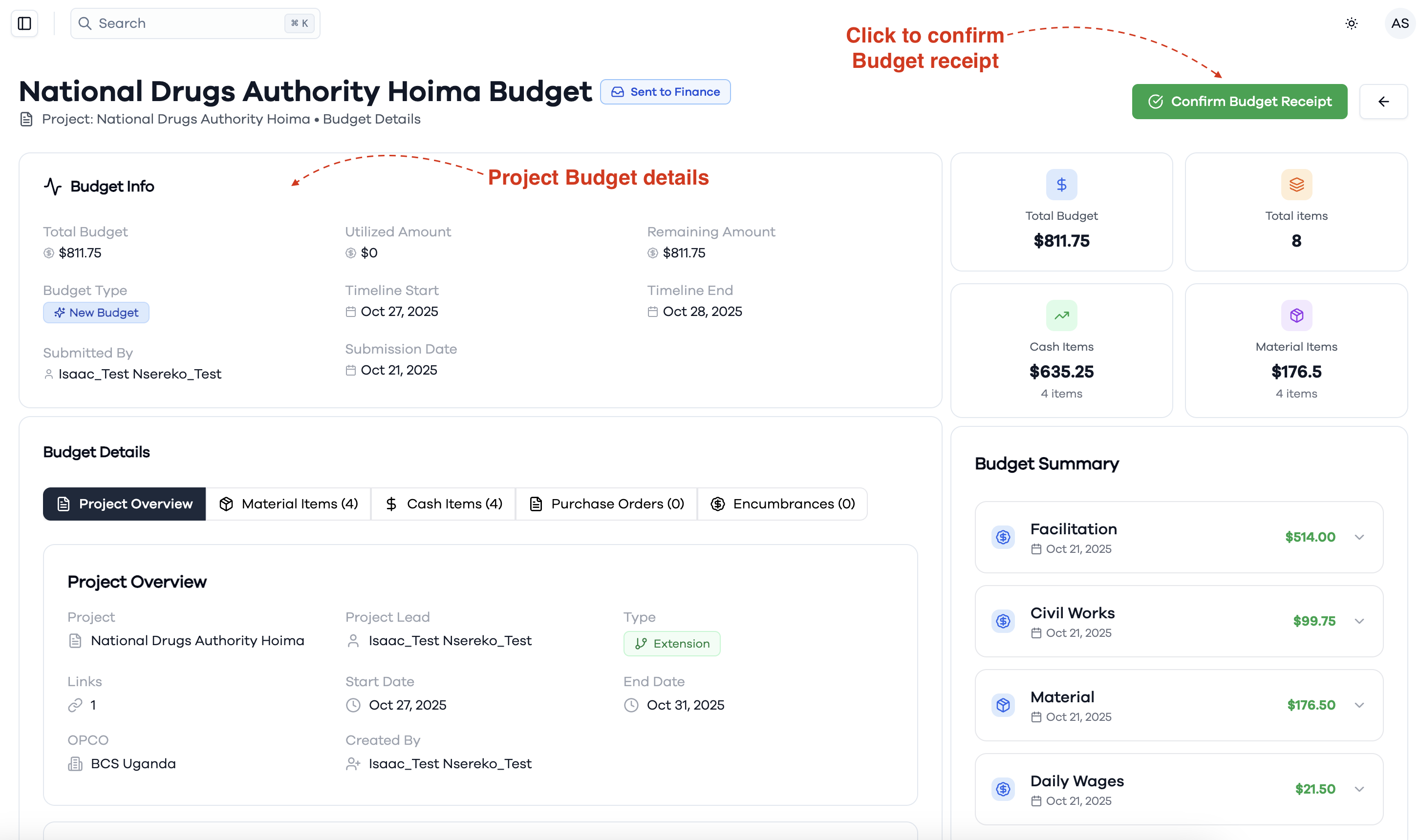Expand the Daily Wages row chevron

point(1359,789)
